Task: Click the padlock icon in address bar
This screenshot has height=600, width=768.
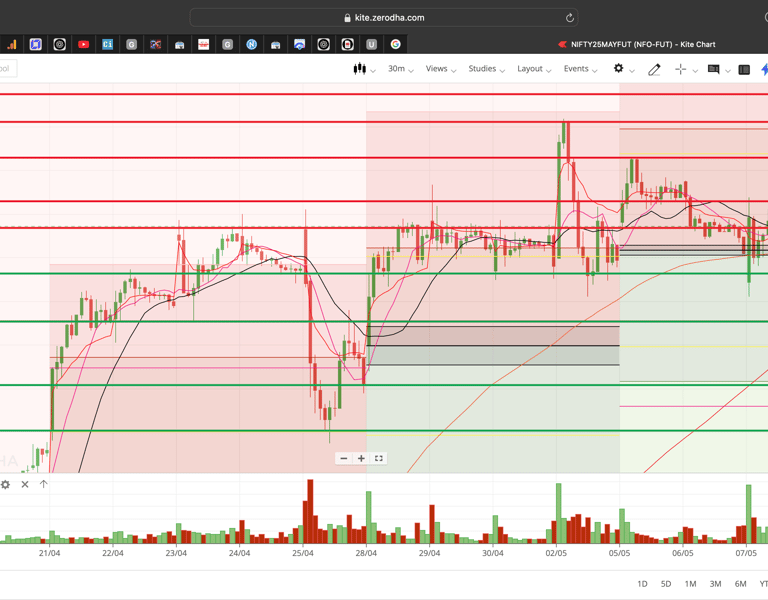Action: 347,18
